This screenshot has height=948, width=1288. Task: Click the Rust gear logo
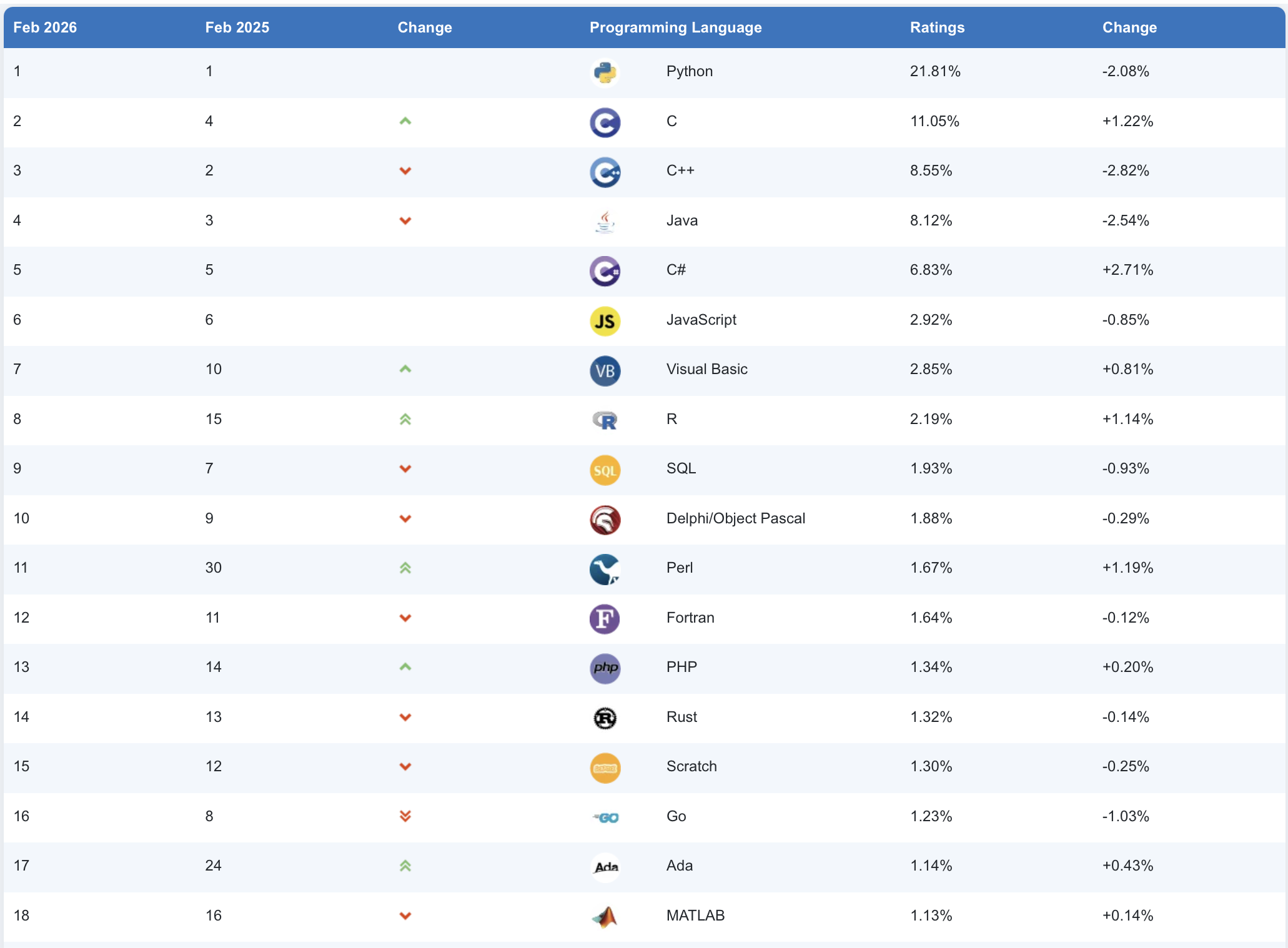point(605,718)
